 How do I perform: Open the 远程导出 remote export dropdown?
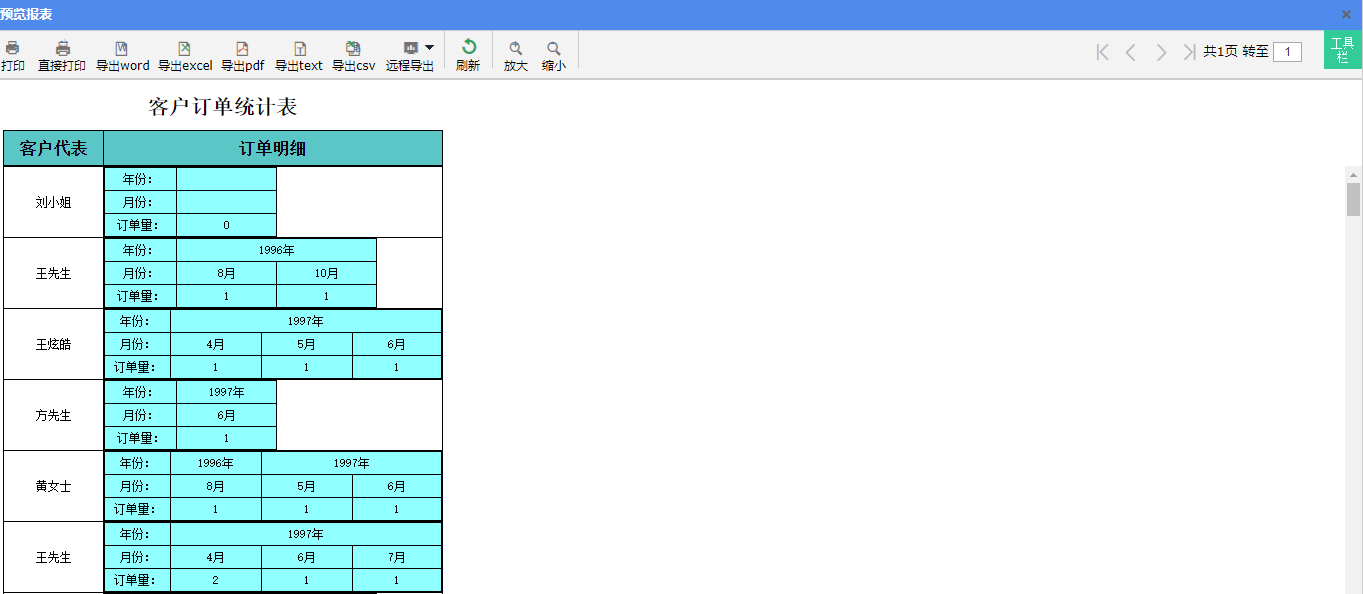[429, 47]
